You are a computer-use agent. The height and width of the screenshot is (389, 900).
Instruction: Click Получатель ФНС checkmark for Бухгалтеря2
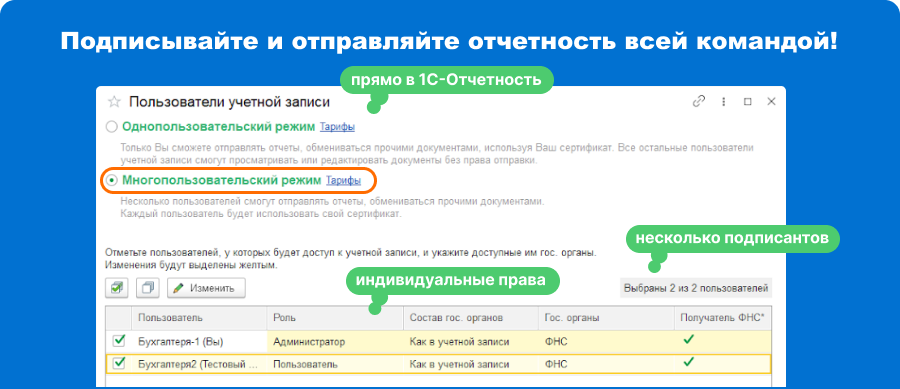pyautogui.click(x=689, y=362)
